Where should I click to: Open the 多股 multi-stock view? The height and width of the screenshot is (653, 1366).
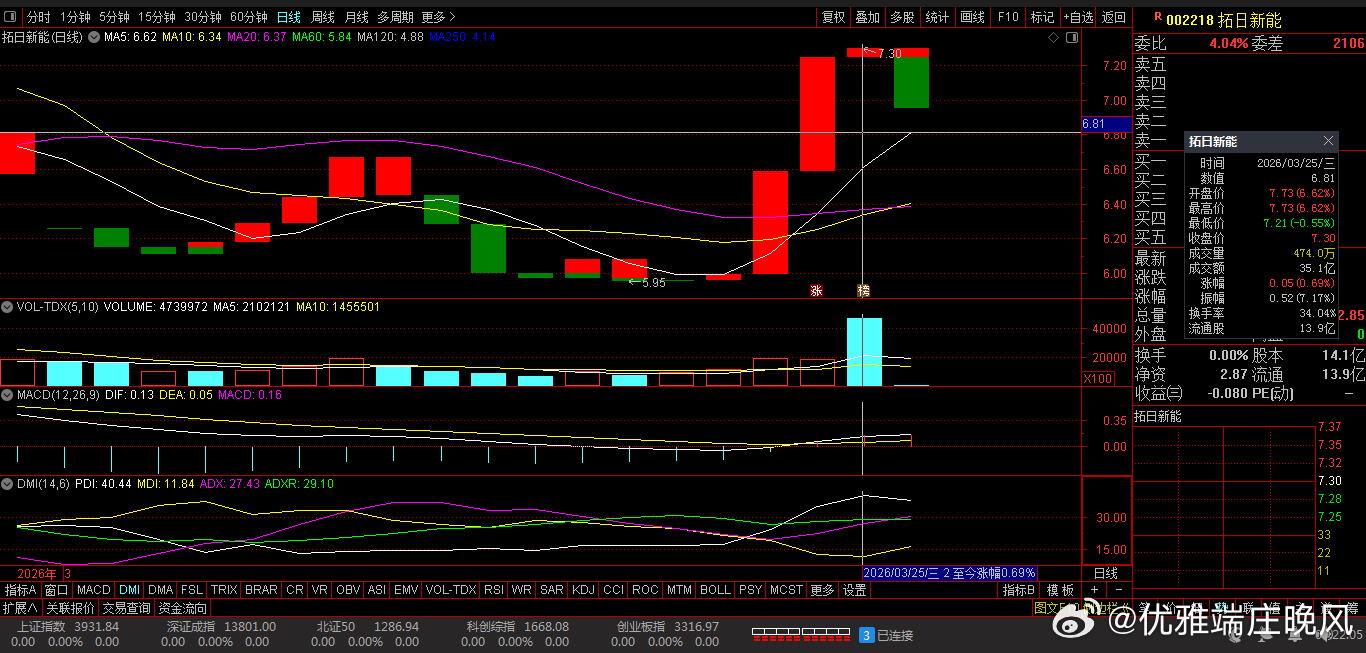click(x=902, y=17)
